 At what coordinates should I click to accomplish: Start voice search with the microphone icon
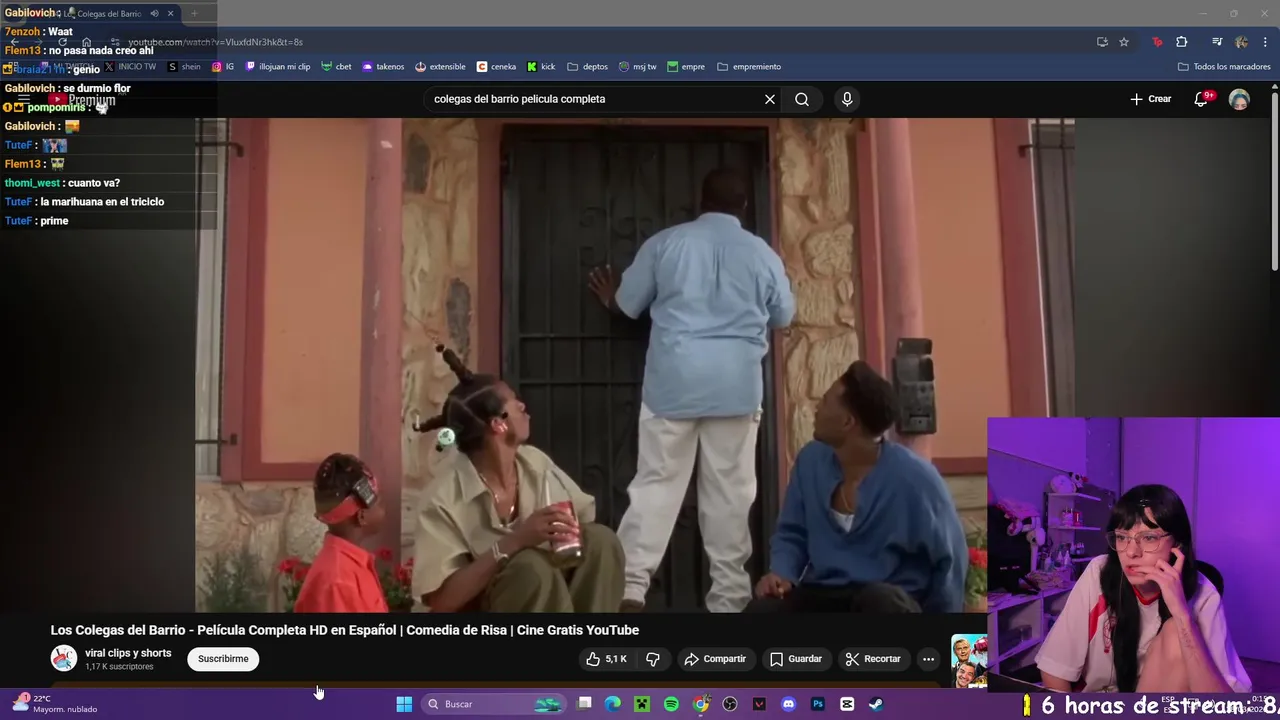(x=847, y=99)
